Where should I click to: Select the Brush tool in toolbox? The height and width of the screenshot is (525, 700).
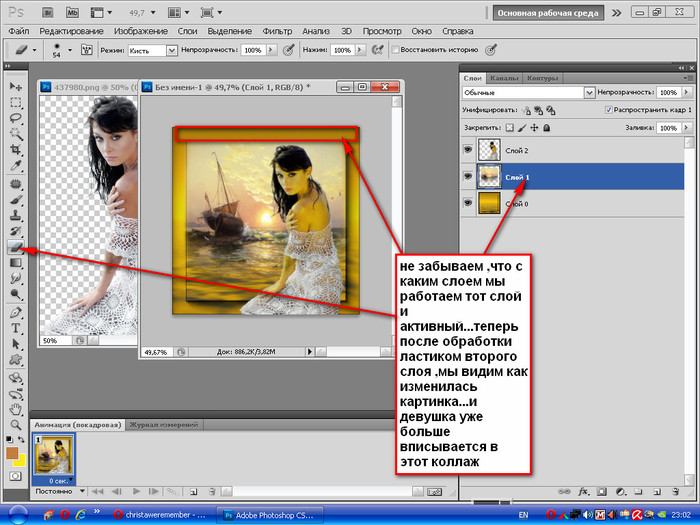[16, 200]
